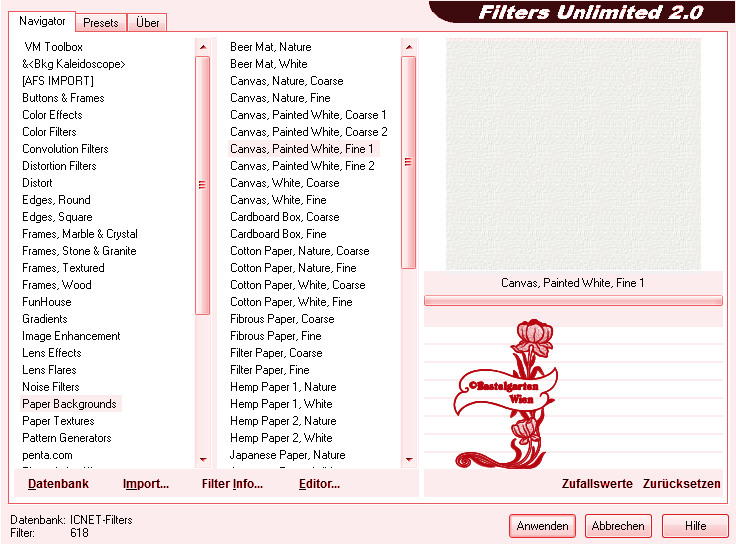Image resolution: width=736 pixels, height=544 pixels.
Task: Choose Lens Flares category
Action: (49, 369)
